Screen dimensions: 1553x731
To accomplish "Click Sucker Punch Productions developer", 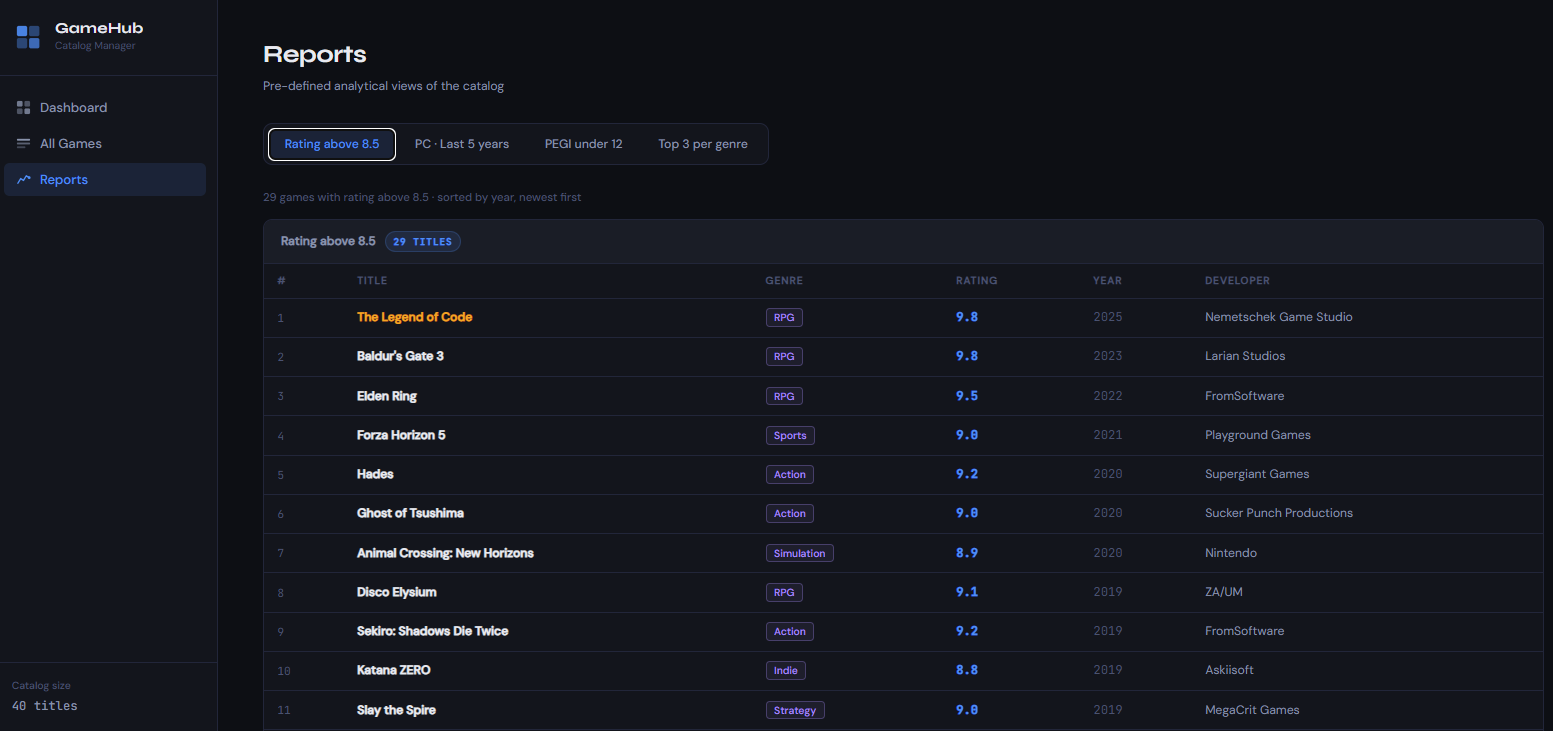I will (x=1279, y=513).
